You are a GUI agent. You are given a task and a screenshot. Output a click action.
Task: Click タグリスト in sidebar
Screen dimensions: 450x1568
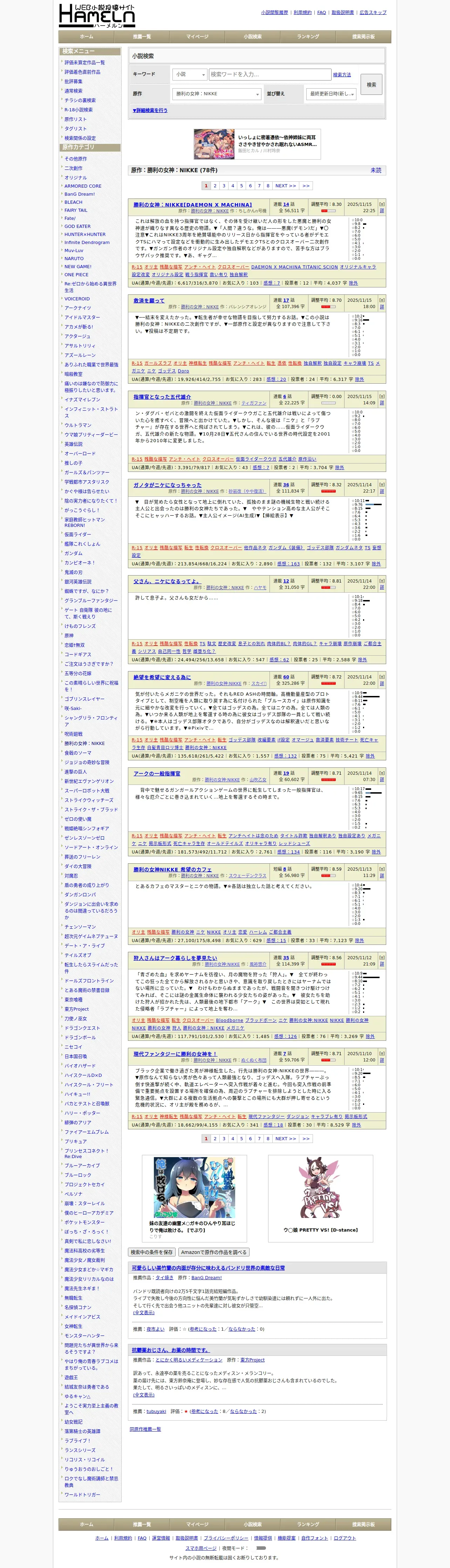pyautogui.click(x=76, y=128)
